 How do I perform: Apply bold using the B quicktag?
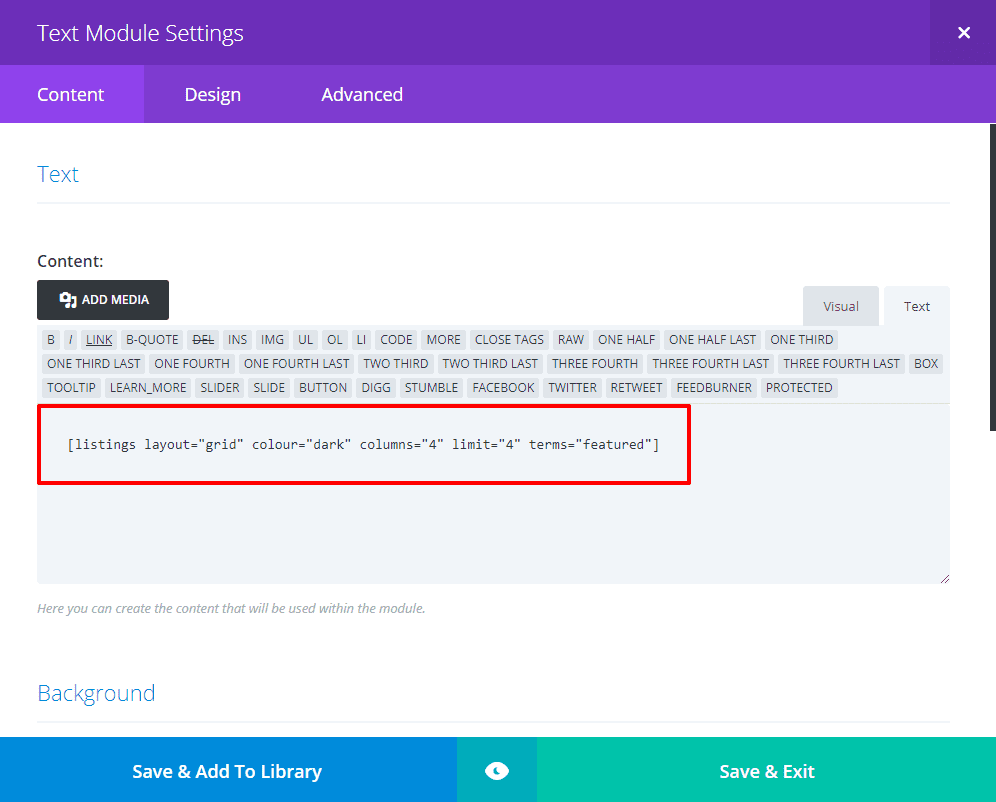(50, 339)
